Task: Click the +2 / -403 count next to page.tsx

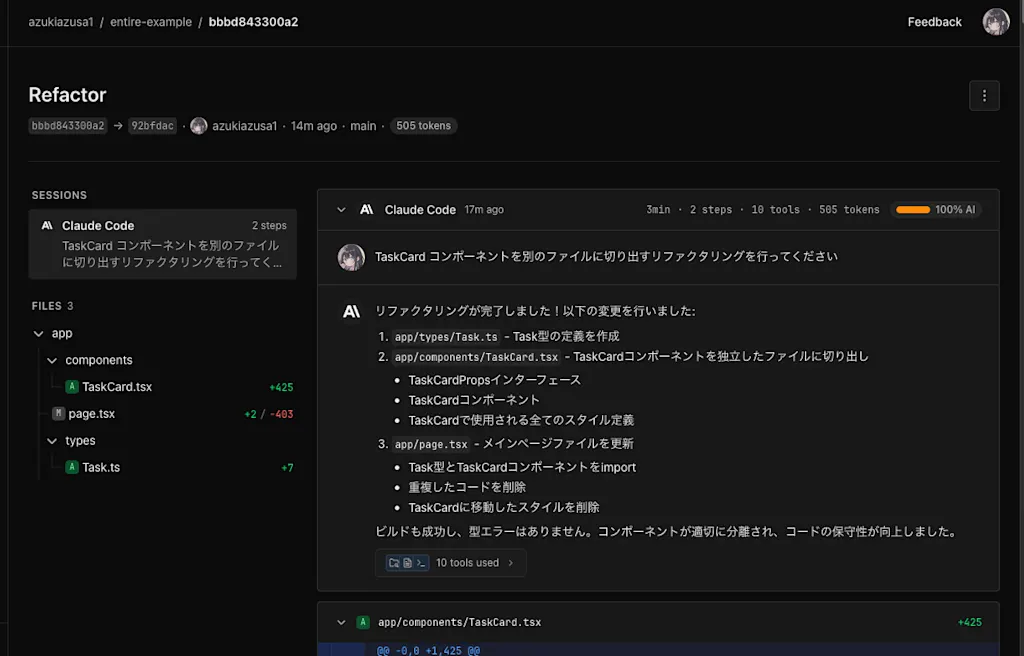Action: click(268, 414)
